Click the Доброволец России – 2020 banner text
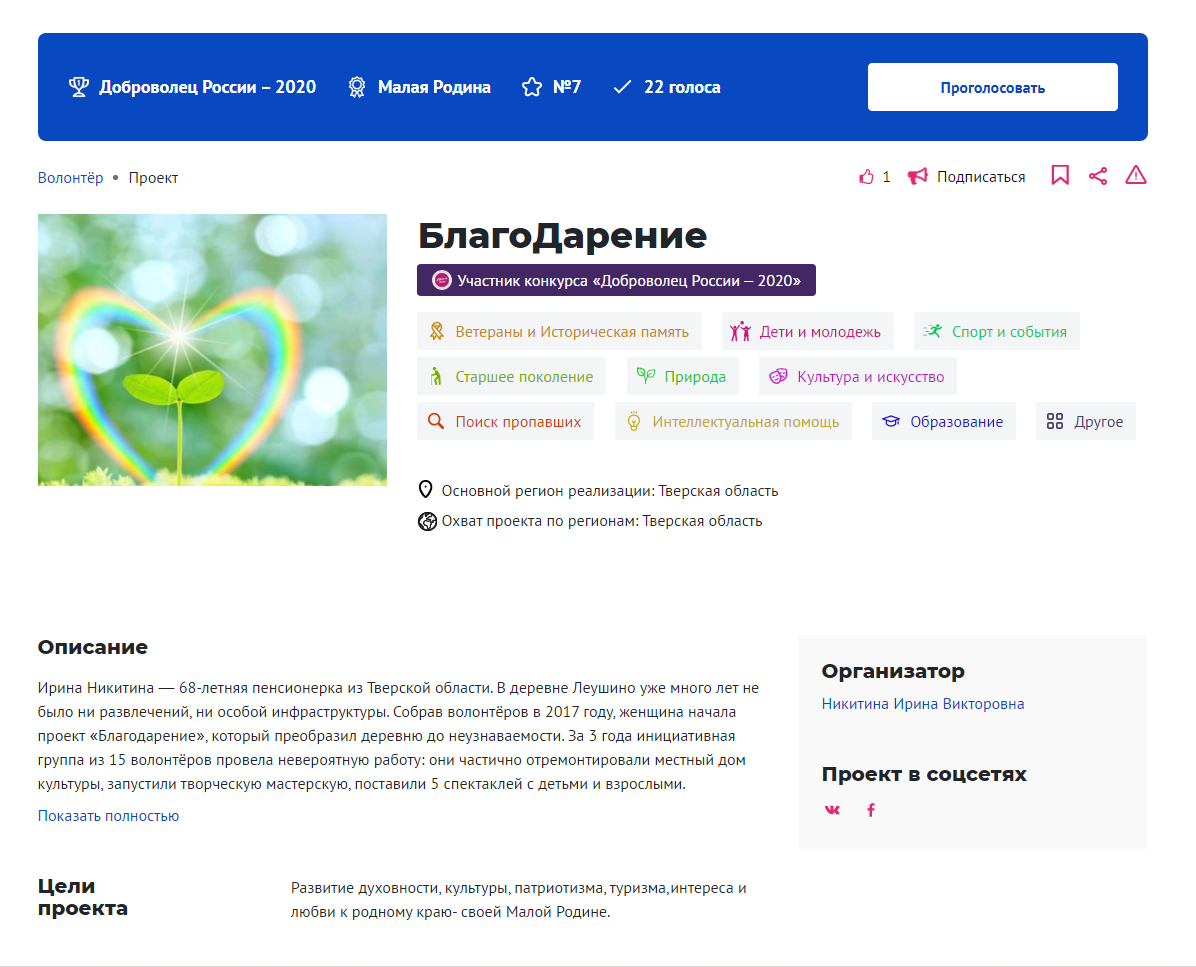Viewport: 1196px width, 967px height. pos(207,87)
